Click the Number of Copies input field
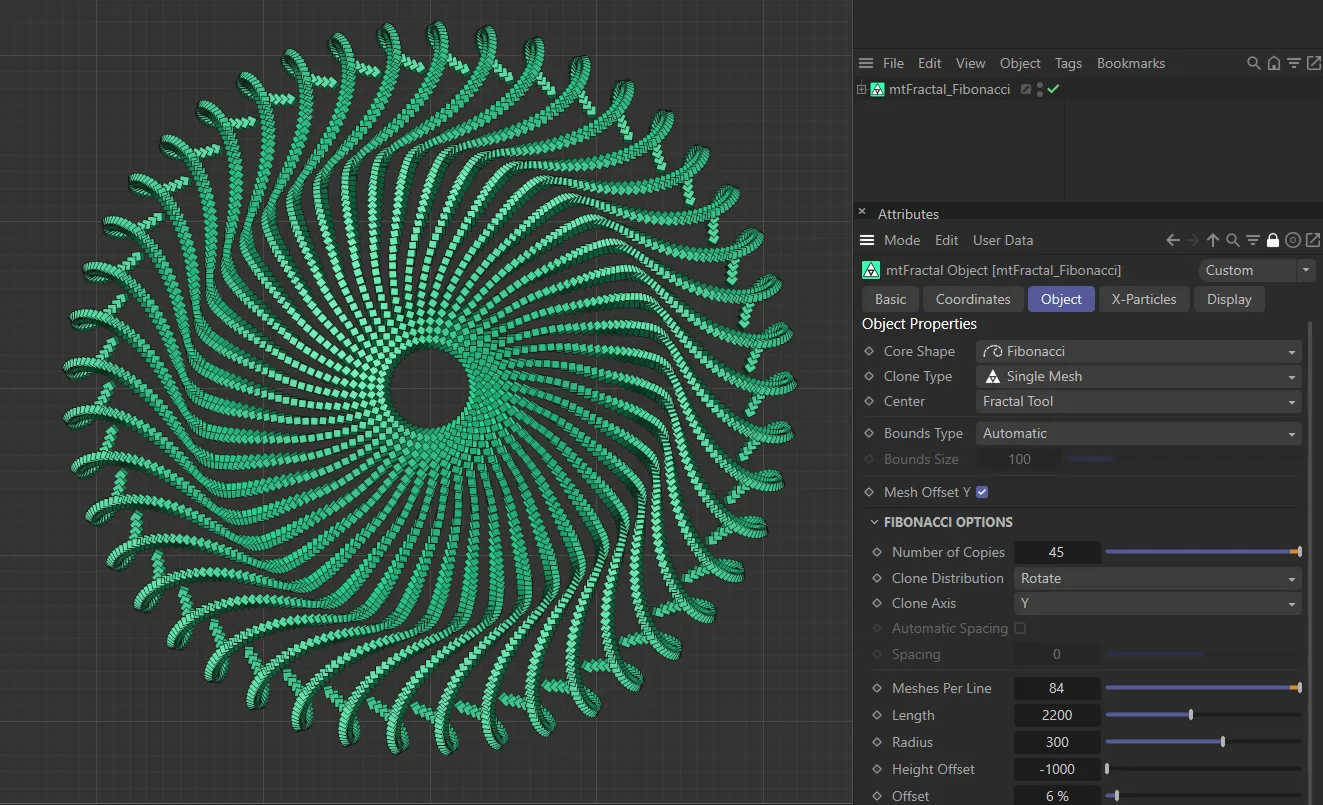 (1057, 552)
